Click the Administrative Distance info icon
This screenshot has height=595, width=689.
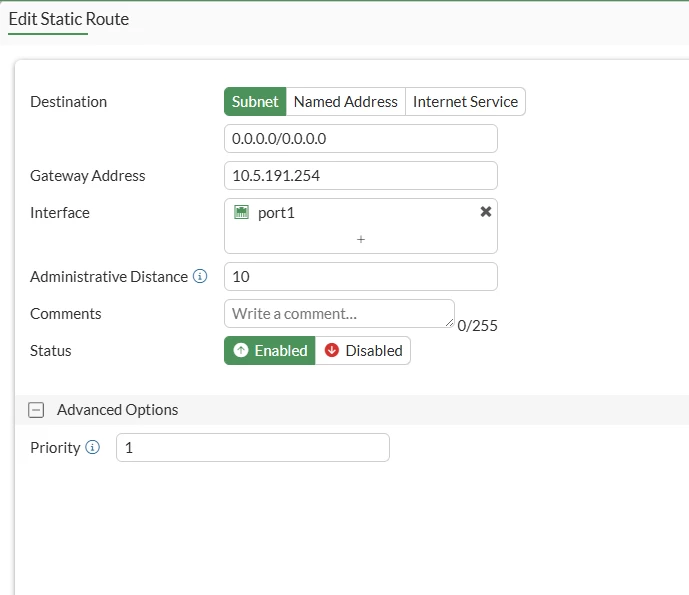tap(200, 276)
